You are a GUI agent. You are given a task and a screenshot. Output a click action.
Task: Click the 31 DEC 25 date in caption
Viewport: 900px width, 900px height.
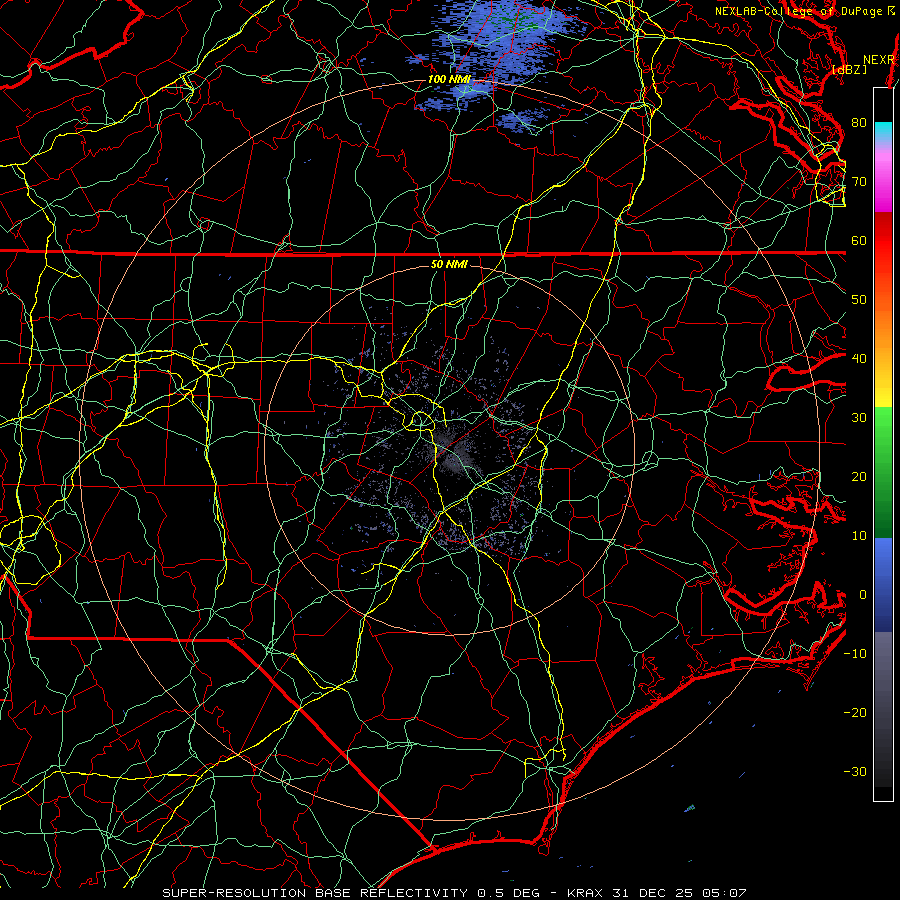coord(657,893)
